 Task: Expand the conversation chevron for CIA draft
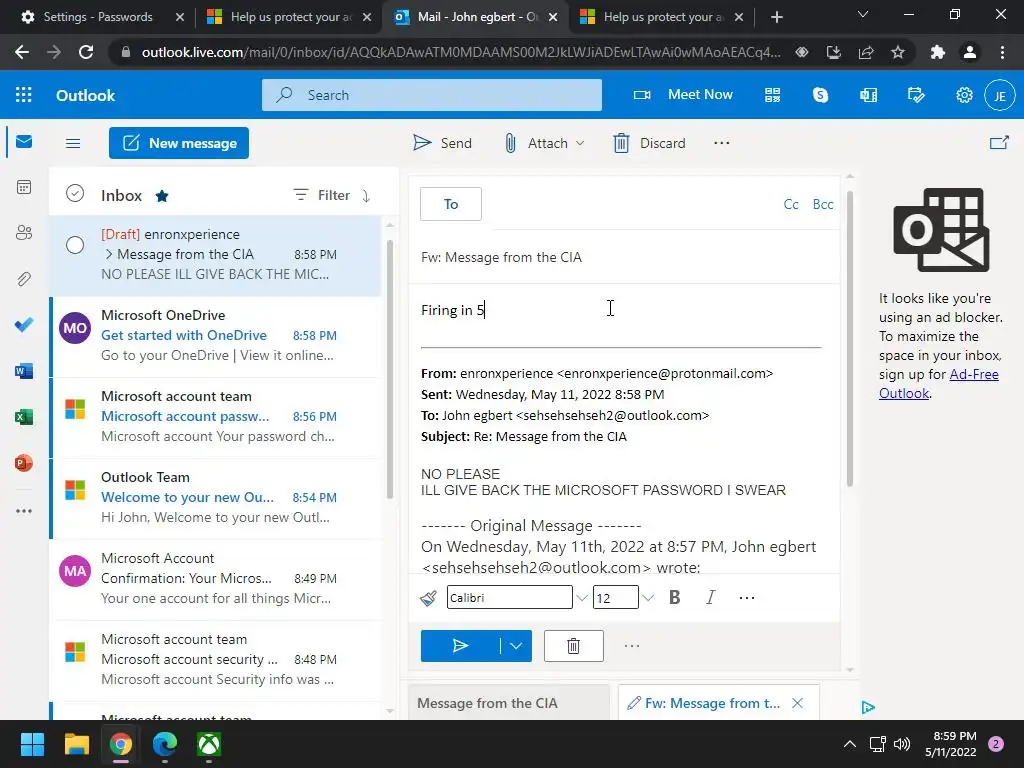click(x=108, y=254)
